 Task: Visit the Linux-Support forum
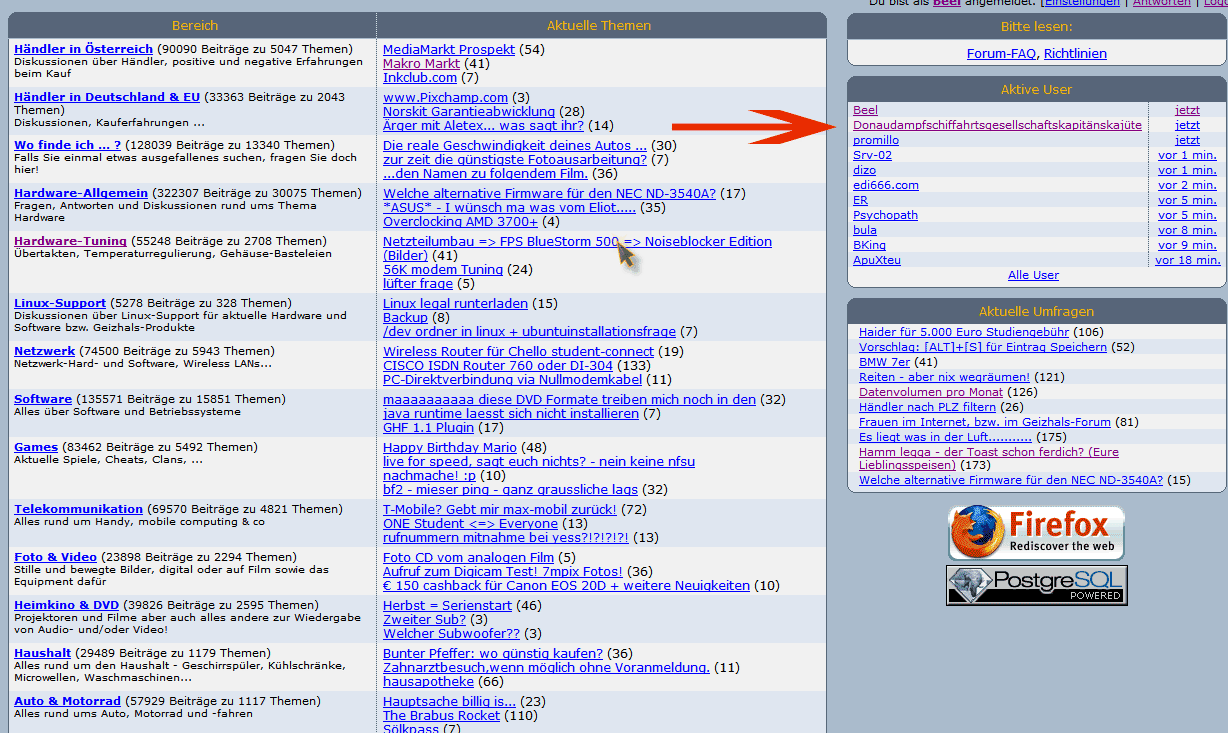60,303
